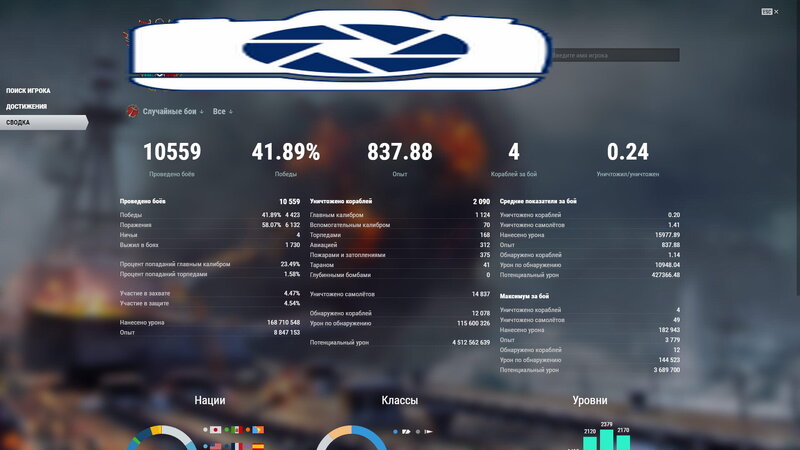Image resolution: width=800 pixels, height=450 pixels.
Task: Click the orange segment of Классы donut chart
Action: pyautogui.click(x=339, y=432)
